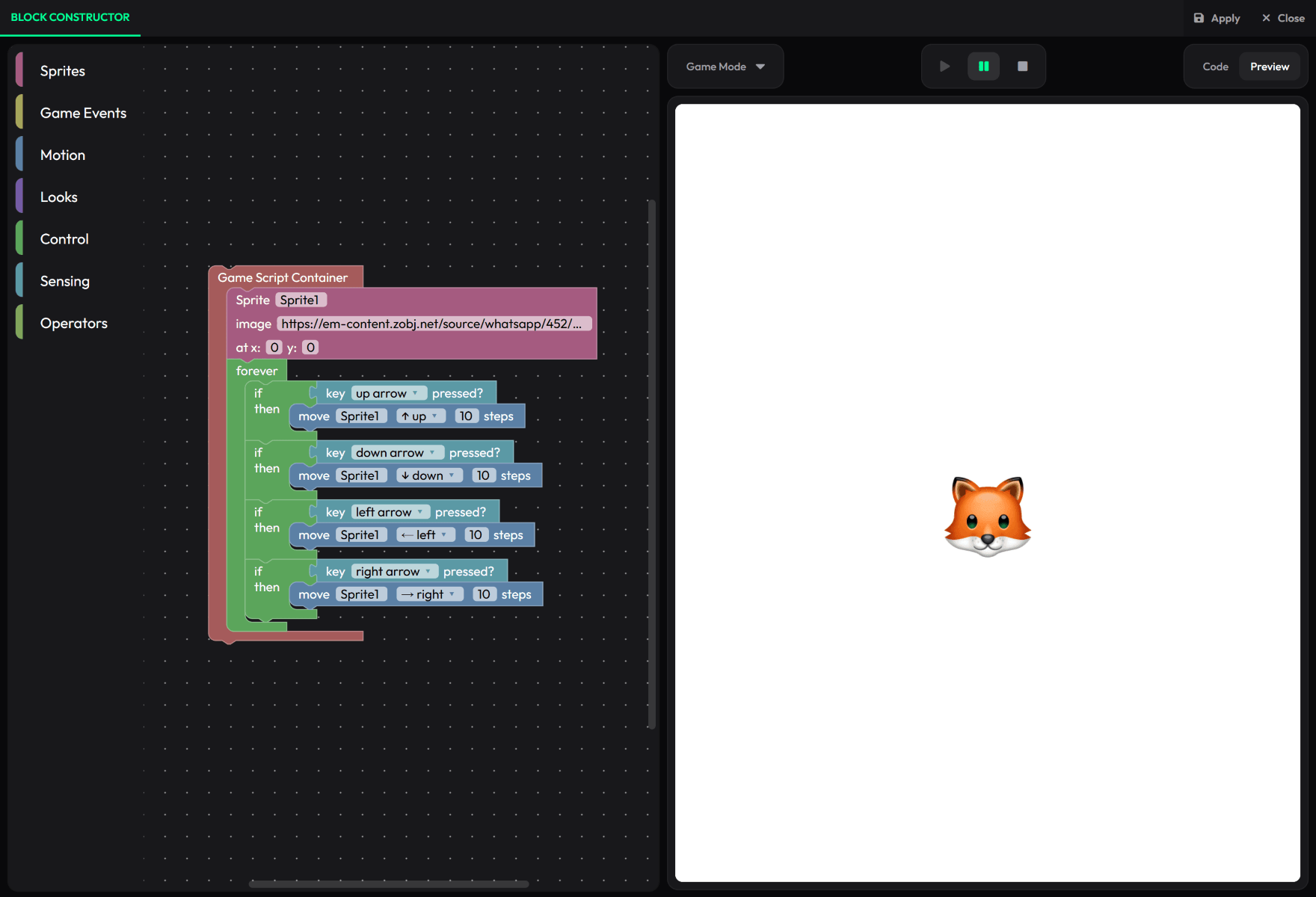Stop the game with the square button
Screen dimensions: 1316x897
click(x=1022, y=67)
